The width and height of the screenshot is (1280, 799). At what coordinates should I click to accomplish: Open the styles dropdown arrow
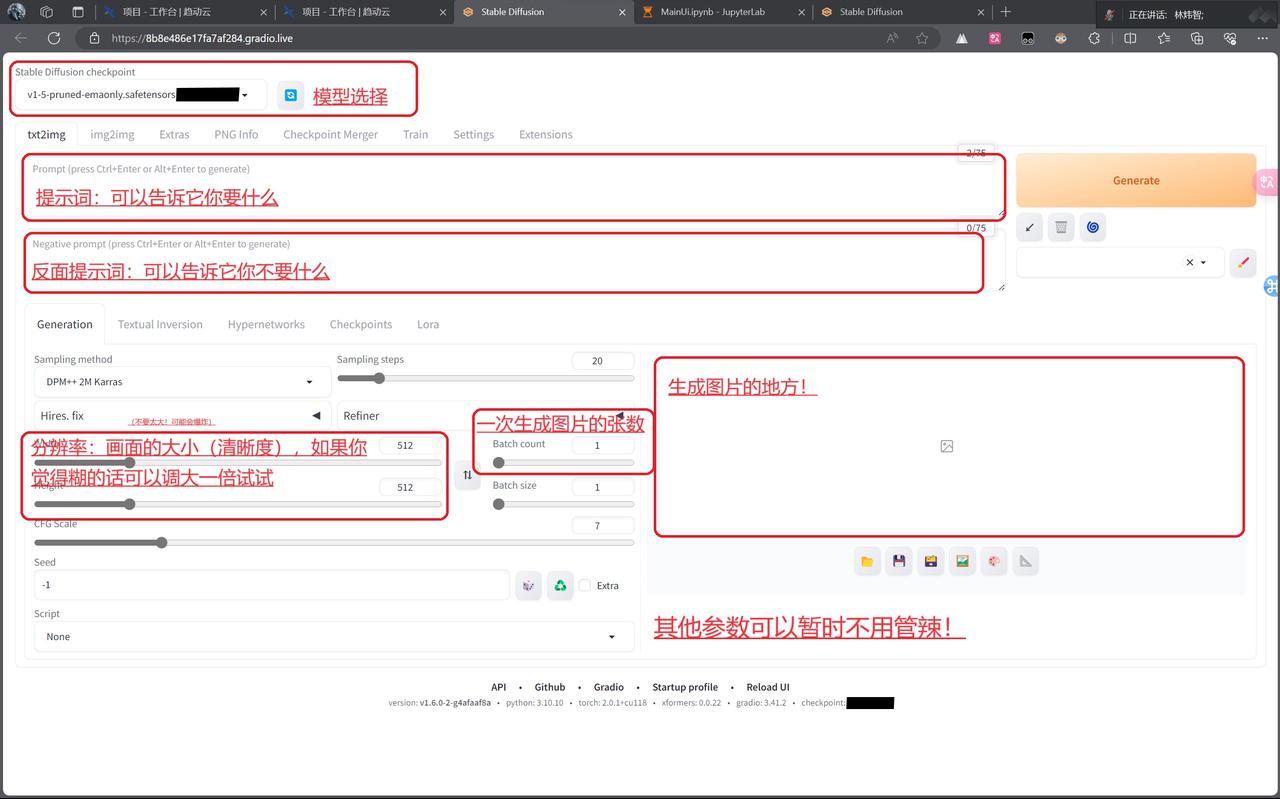[1204, 262]
